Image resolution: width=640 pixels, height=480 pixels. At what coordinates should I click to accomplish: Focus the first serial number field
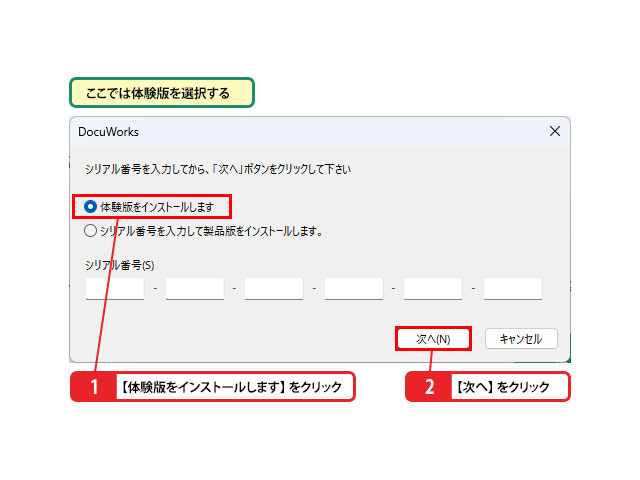pyautogui.click(x=115, y=289)
